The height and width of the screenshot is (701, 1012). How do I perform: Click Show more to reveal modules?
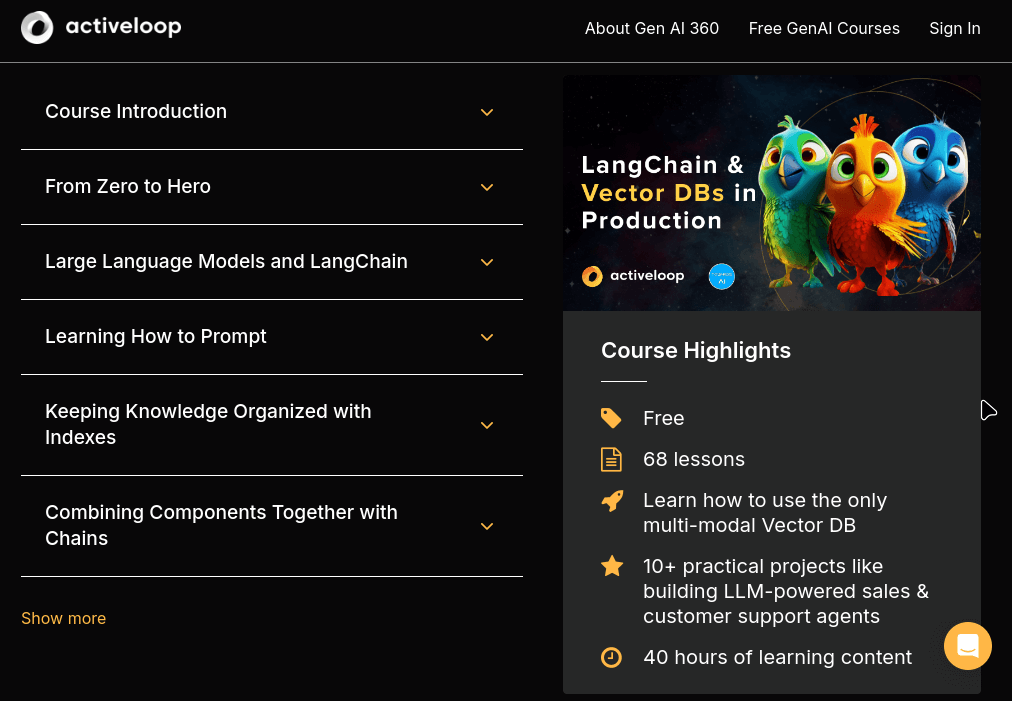pos(64,618)
